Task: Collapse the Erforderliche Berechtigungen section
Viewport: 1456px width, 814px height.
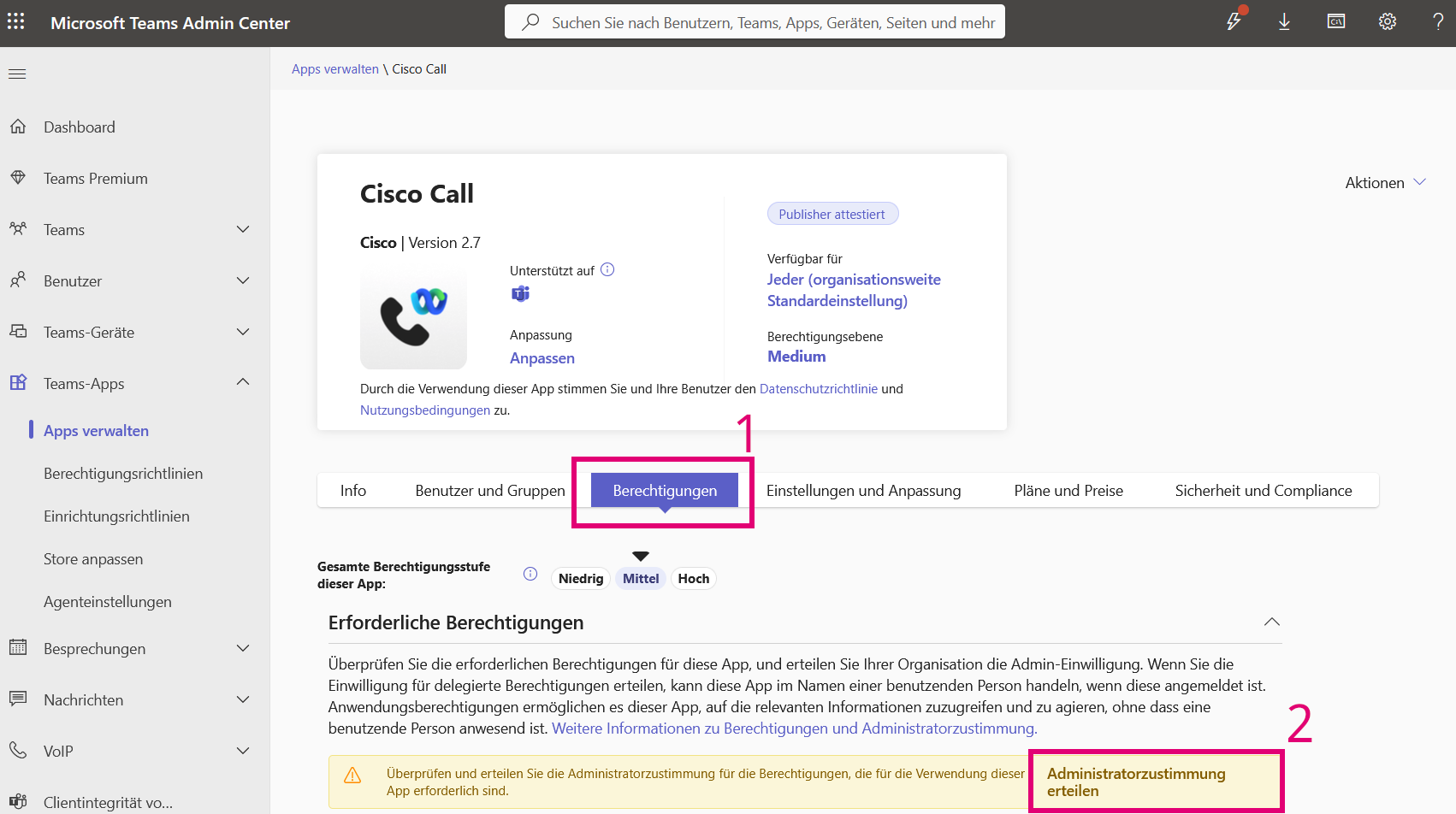Action: (x=1272, y=622)
